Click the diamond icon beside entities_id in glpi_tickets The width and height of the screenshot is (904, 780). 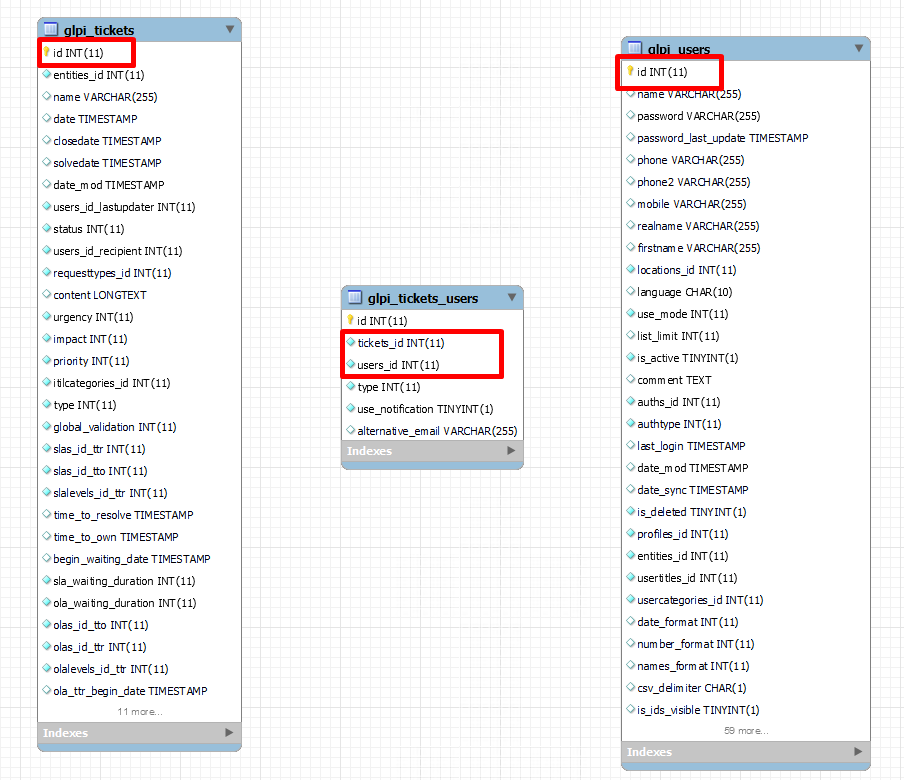point(47,74)
